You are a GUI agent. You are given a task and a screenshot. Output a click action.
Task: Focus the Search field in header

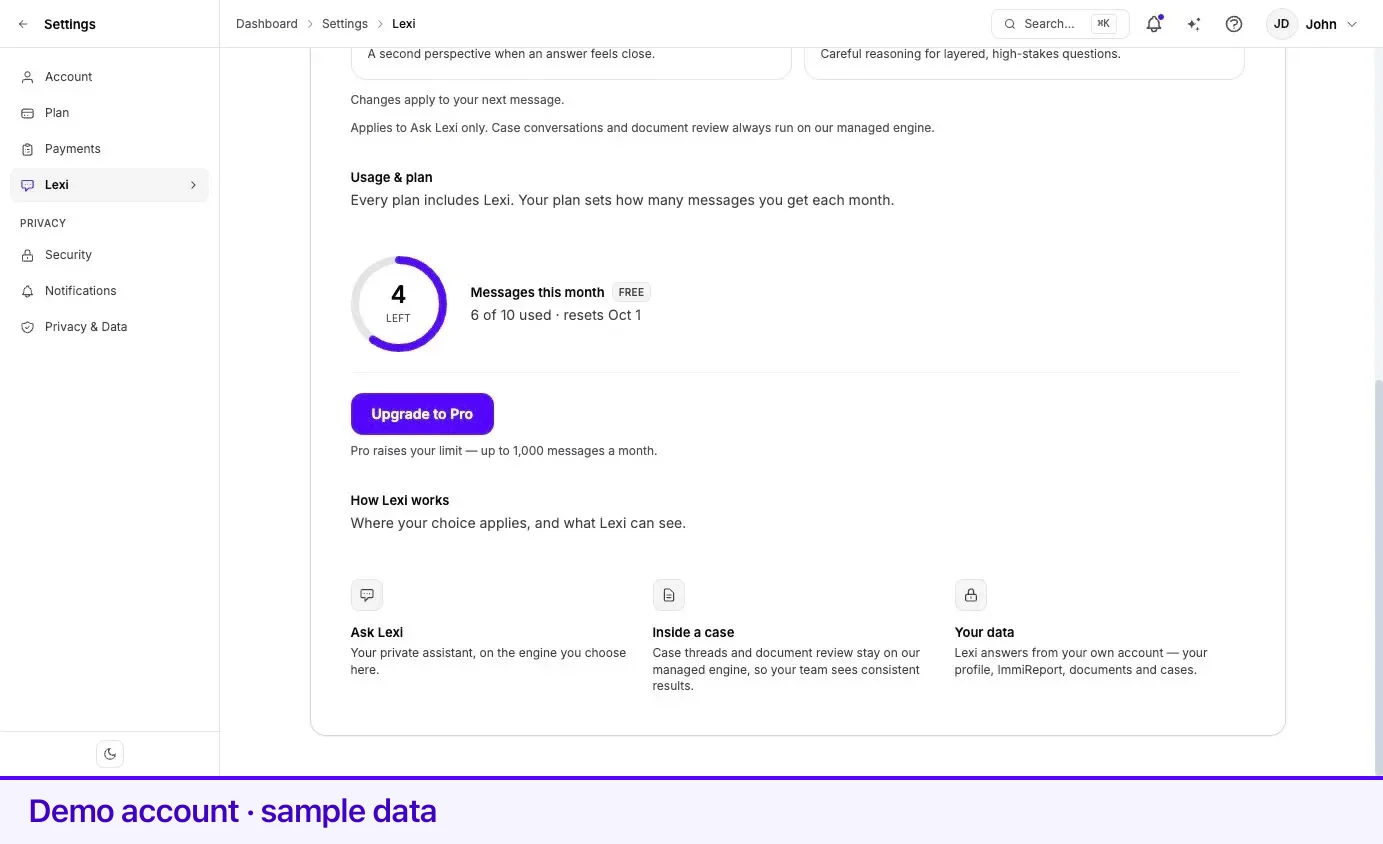tap(1060, 24)
